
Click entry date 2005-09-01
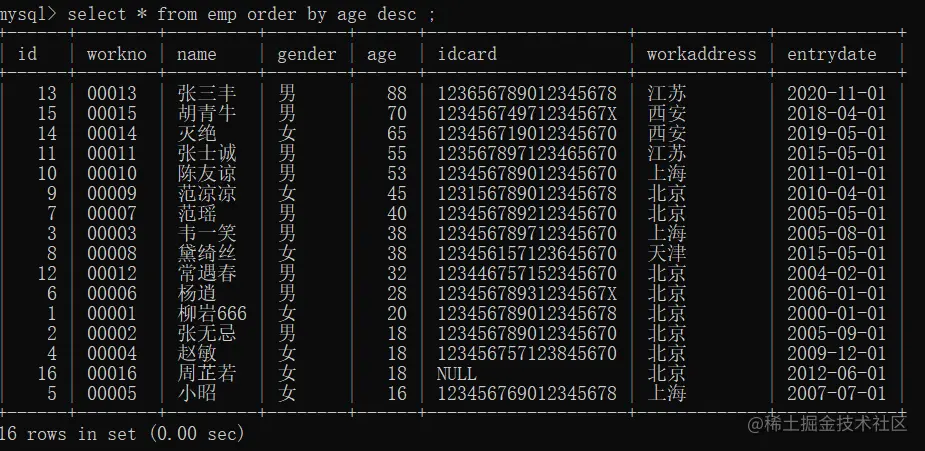[837, 334]
